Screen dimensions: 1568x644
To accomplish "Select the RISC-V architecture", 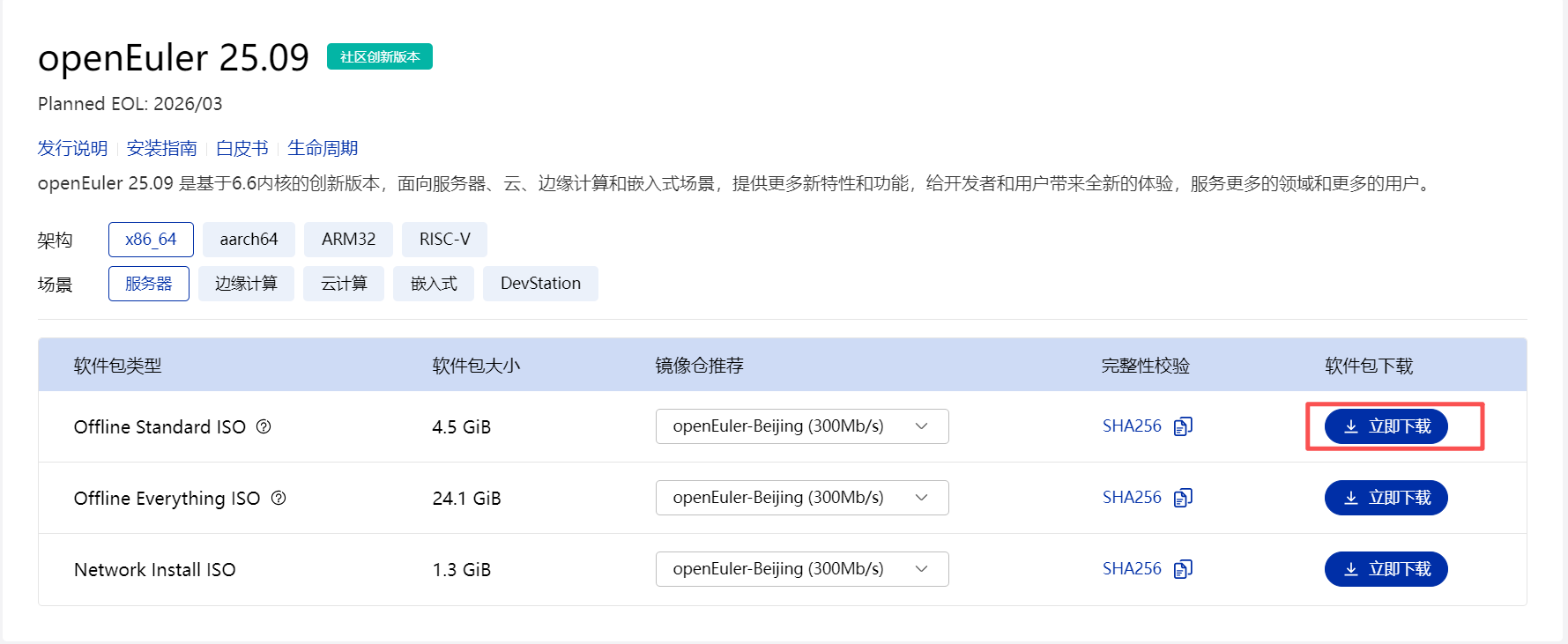I will 444,240.
